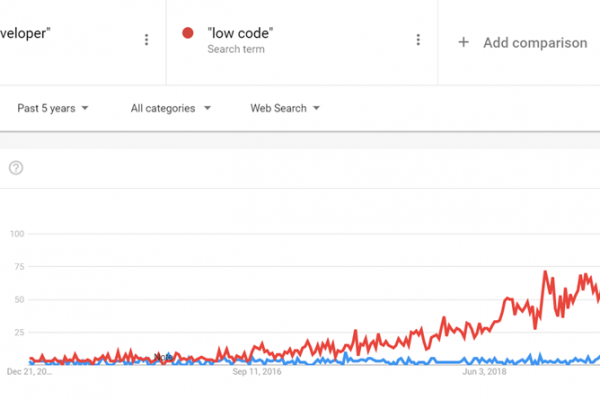Click the Note marker on the chart
This screenshot has width=600, height=400.
click(x=163, y=357)
